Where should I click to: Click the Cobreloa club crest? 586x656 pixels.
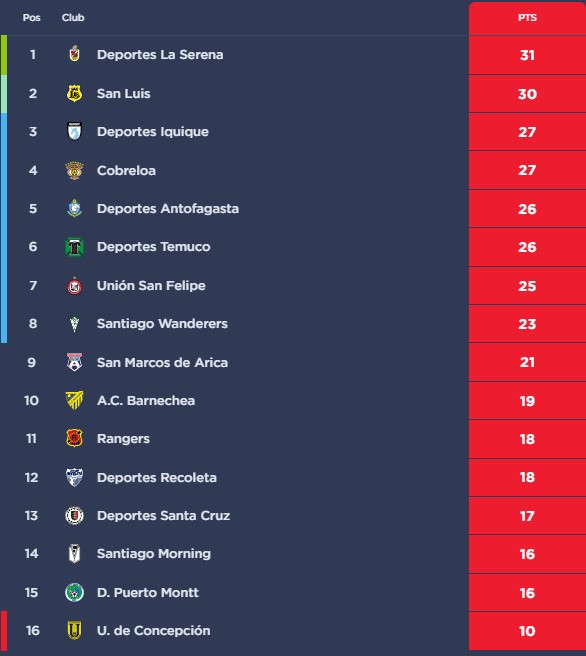tap(74, 170)
